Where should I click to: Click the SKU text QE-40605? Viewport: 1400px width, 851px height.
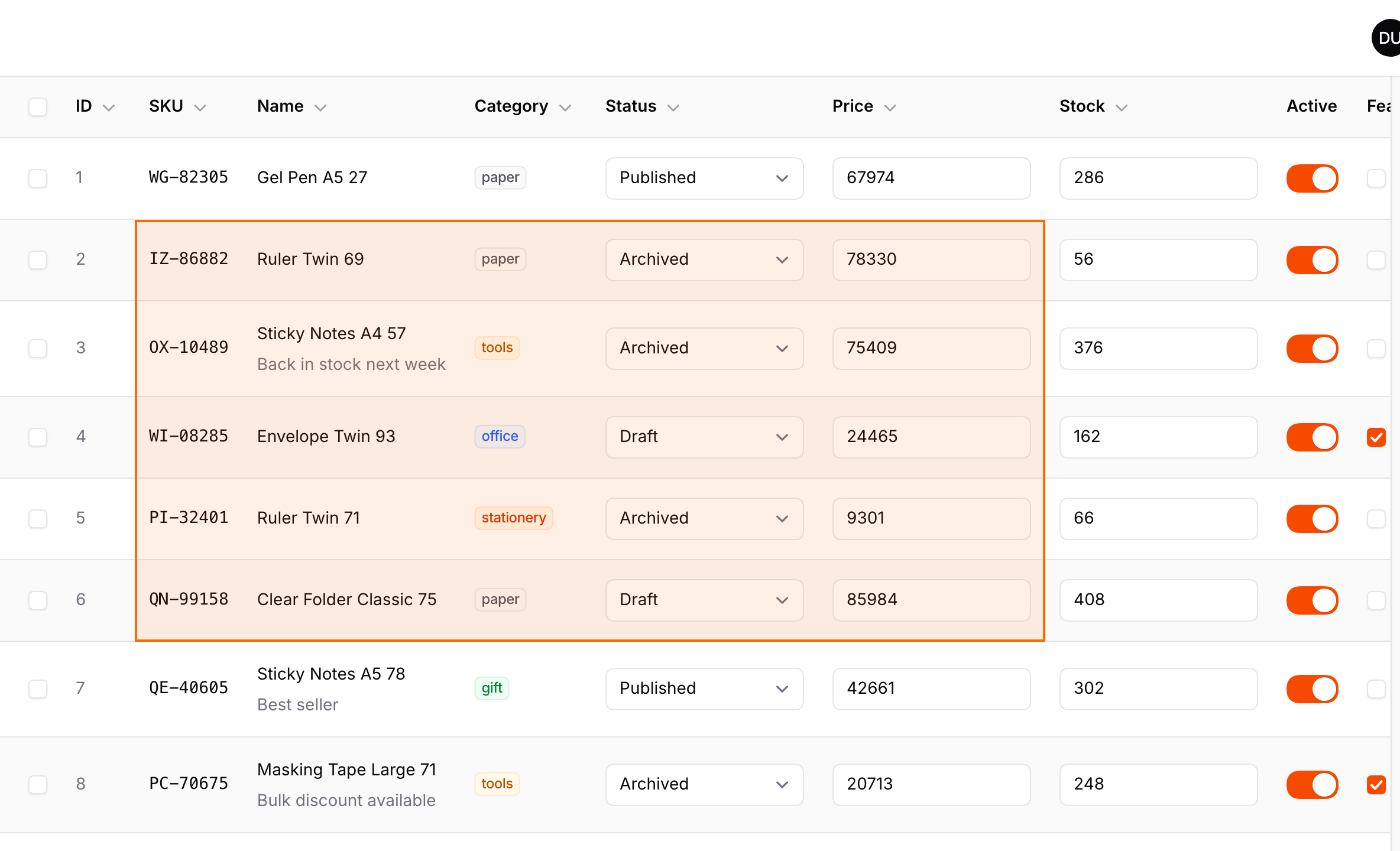point(189,688)
